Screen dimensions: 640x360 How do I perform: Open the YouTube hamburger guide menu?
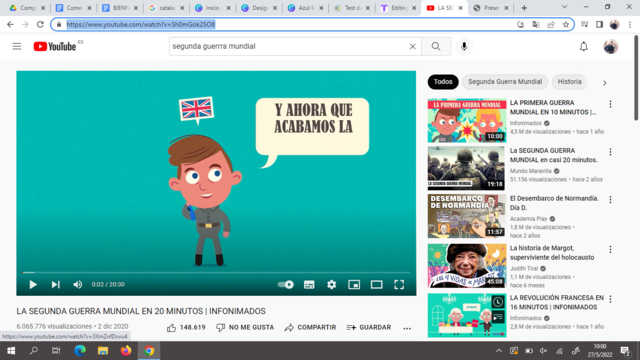click(x=17, y=46)
